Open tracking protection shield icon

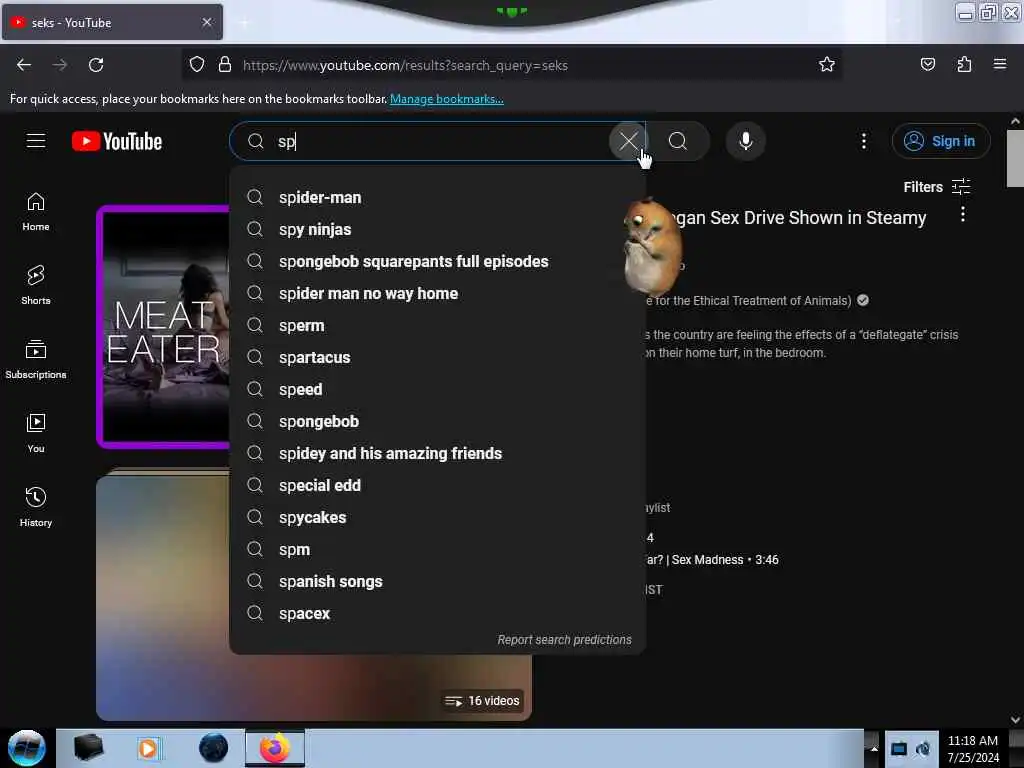[x=197, y=65]
